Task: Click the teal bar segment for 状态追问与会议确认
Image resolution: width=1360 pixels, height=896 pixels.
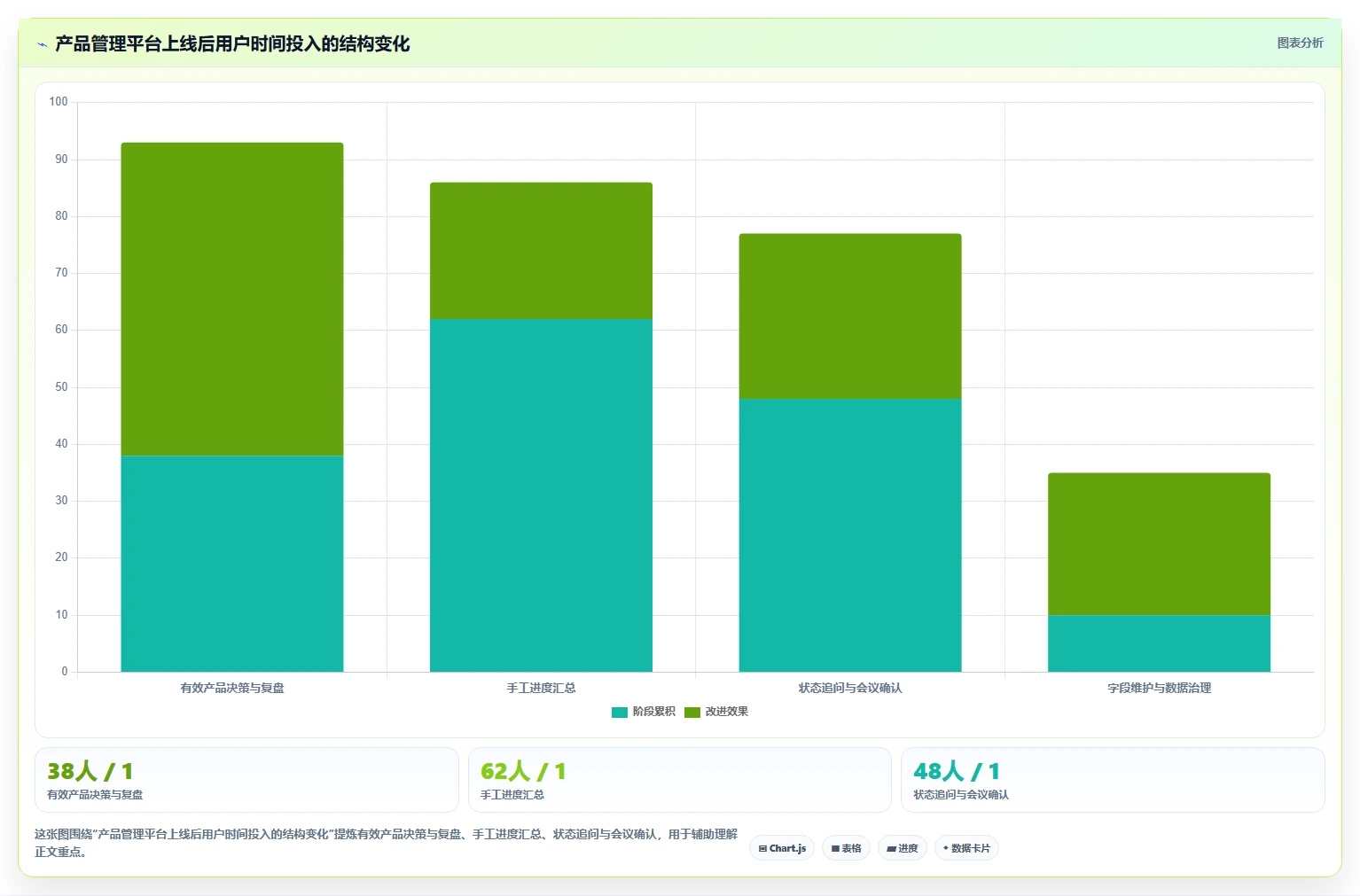Action: pyautogui.click(x=850, y=535)
